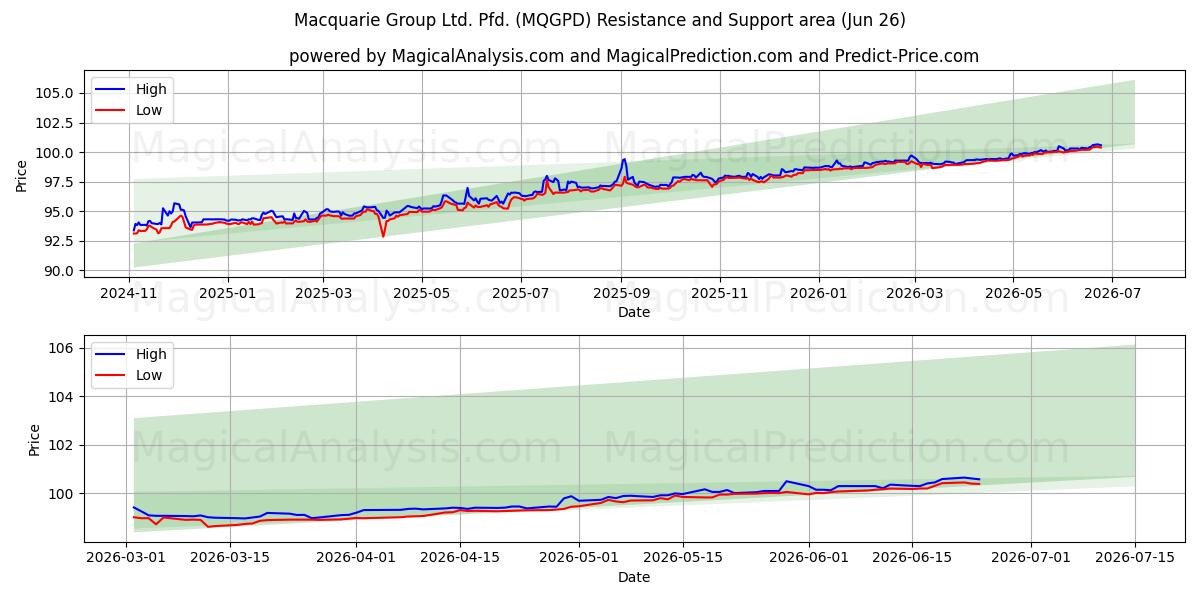Click the low price dip near 2025-04

coord(383,235)
